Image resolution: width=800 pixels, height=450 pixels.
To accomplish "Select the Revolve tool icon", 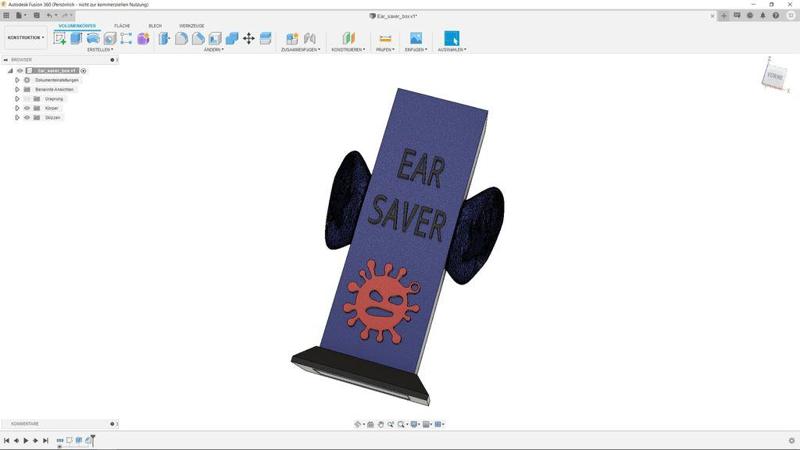I will click(x=93, y=38).
